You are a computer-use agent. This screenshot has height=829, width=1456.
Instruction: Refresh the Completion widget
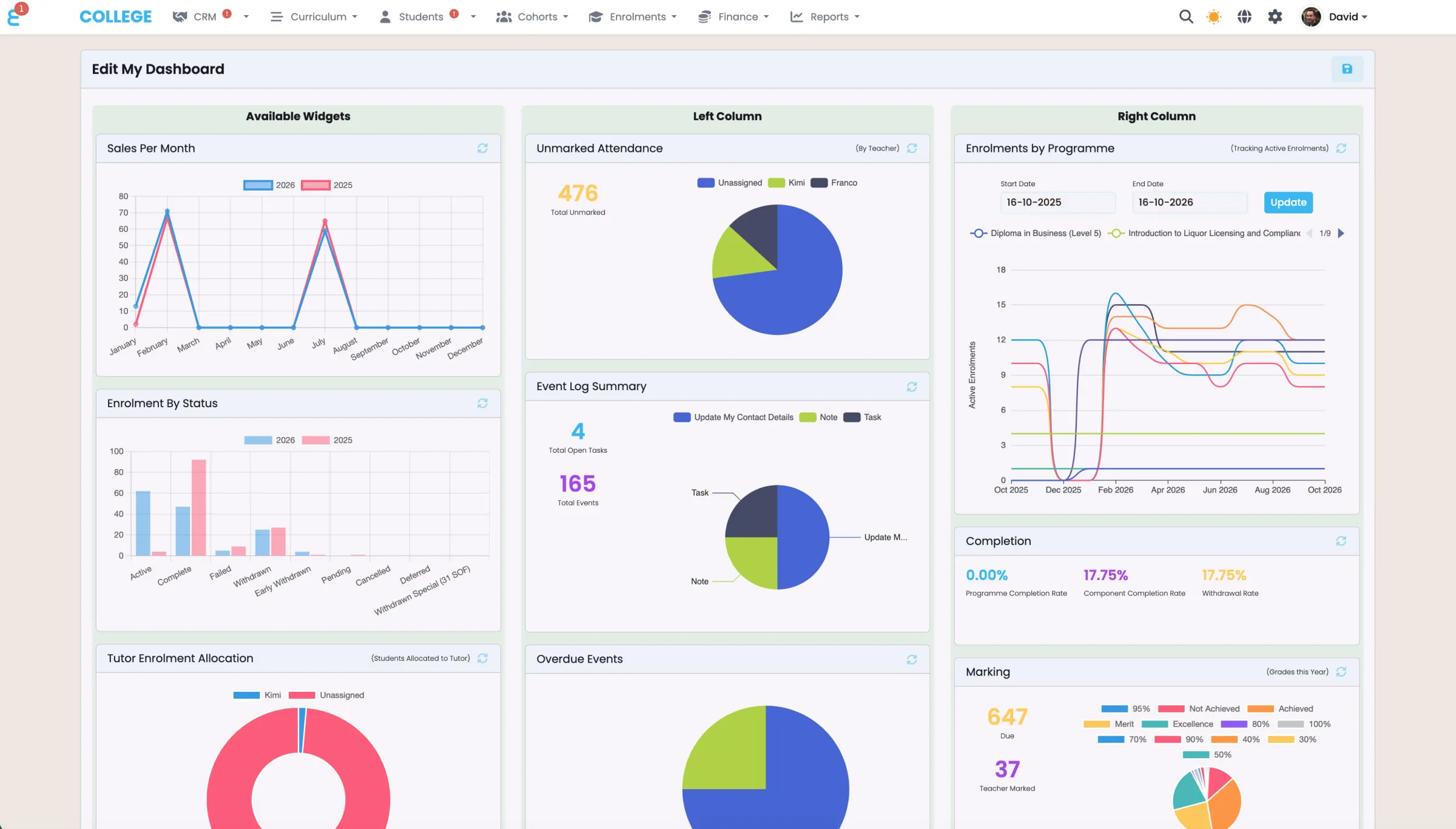(x=1341, y=541)
